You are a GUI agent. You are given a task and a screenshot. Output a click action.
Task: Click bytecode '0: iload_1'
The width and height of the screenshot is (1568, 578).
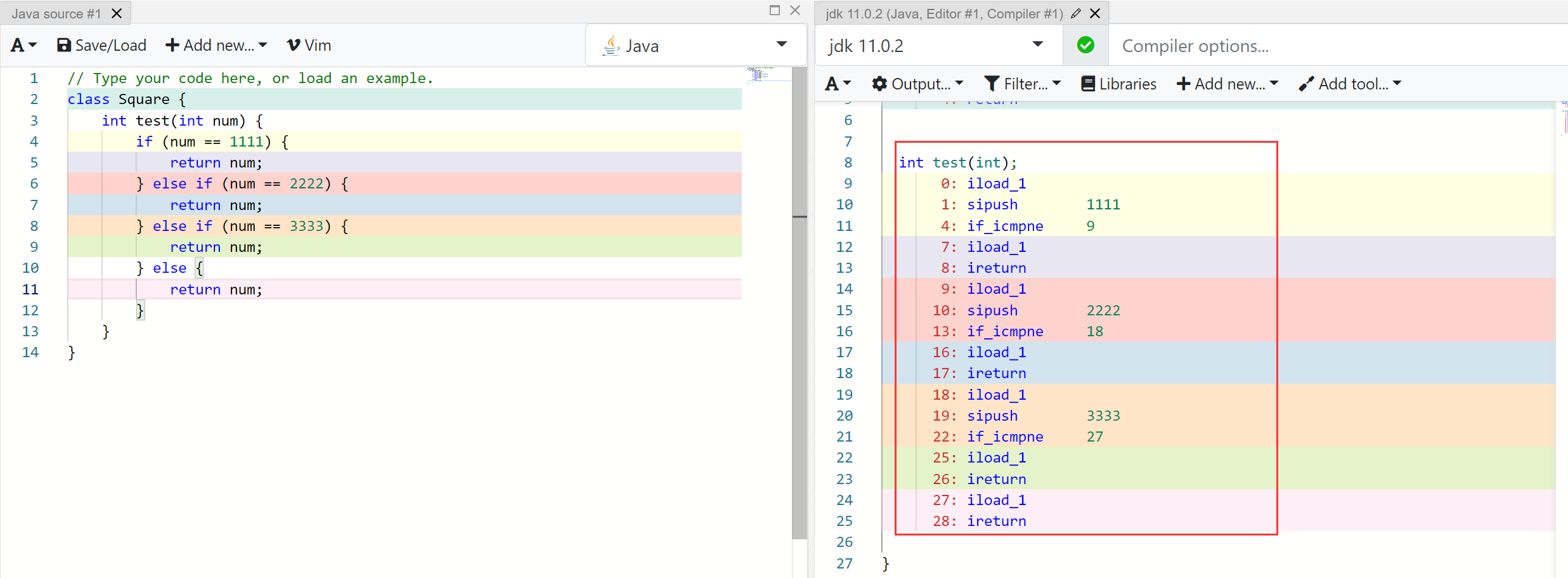pyautogui.click(x=983, y=184)
